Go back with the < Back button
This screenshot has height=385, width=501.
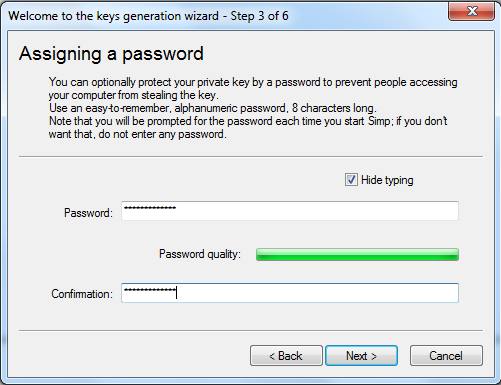pos(286,356)
